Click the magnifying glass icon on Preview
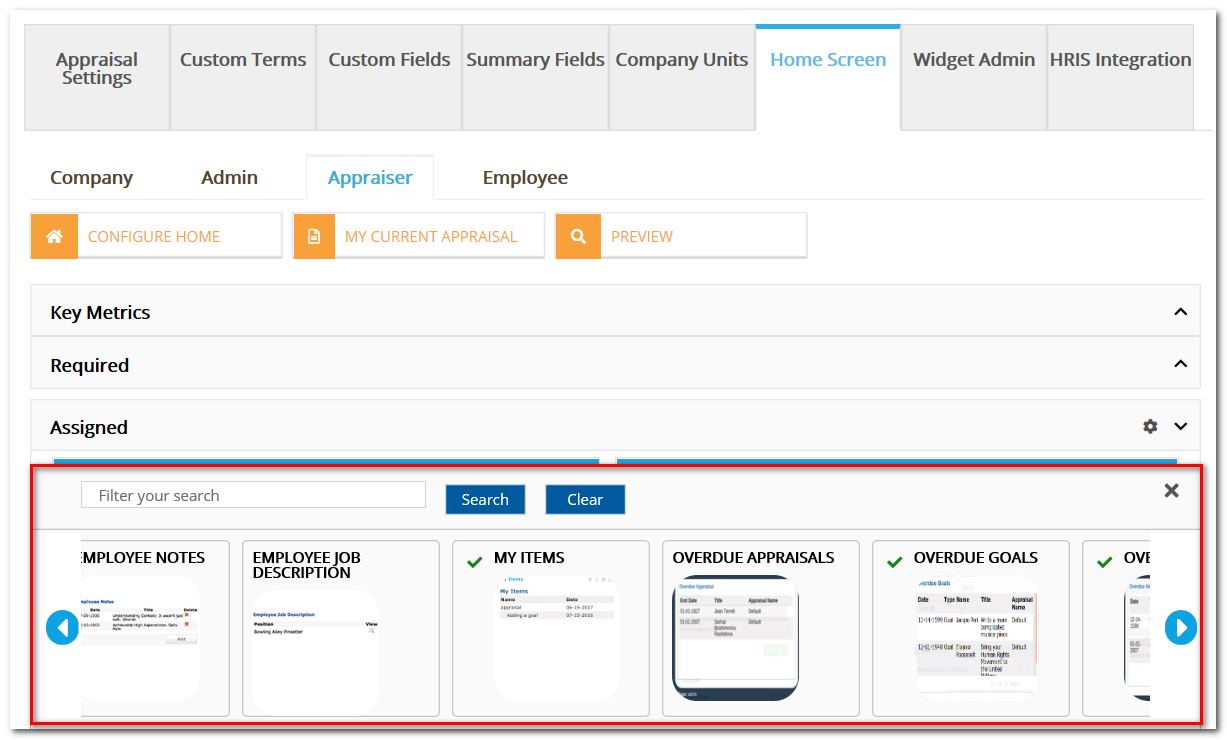 pos(578,235)
